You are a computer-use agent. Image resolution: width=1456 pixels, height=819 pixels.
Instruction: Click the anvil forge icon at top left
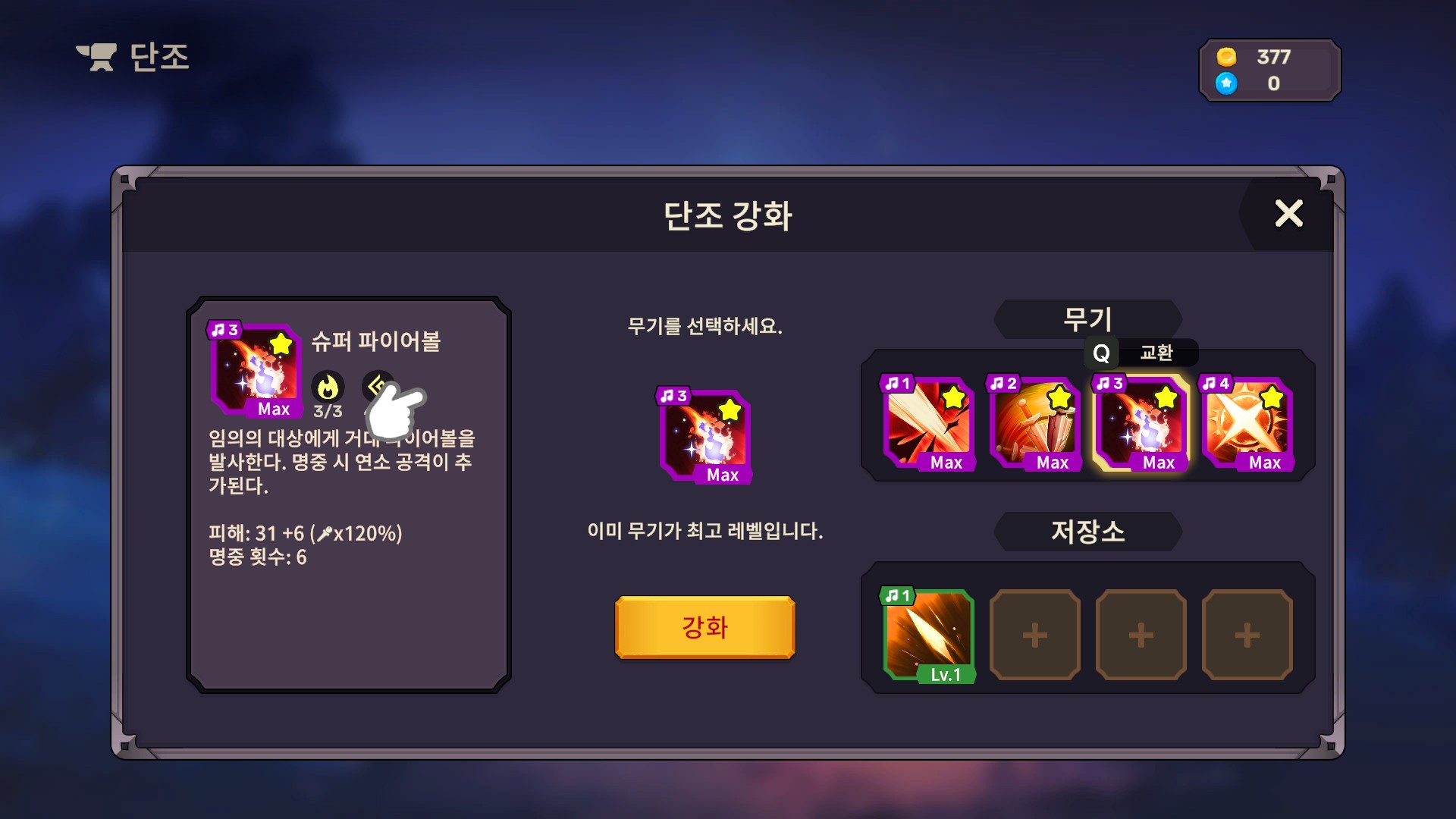pyautogui.click(x=96, y=57)
